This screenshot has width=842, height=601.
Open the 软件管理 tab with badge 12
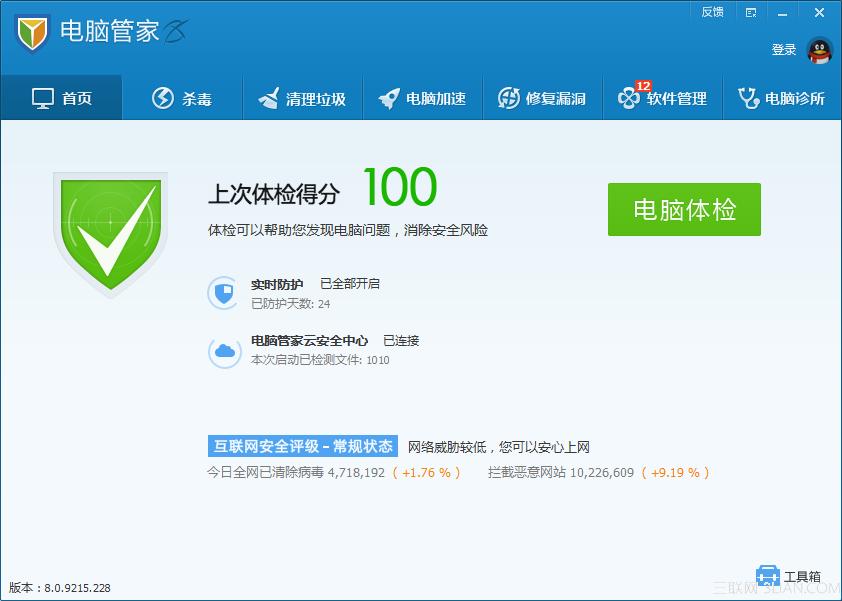(663, 99)
